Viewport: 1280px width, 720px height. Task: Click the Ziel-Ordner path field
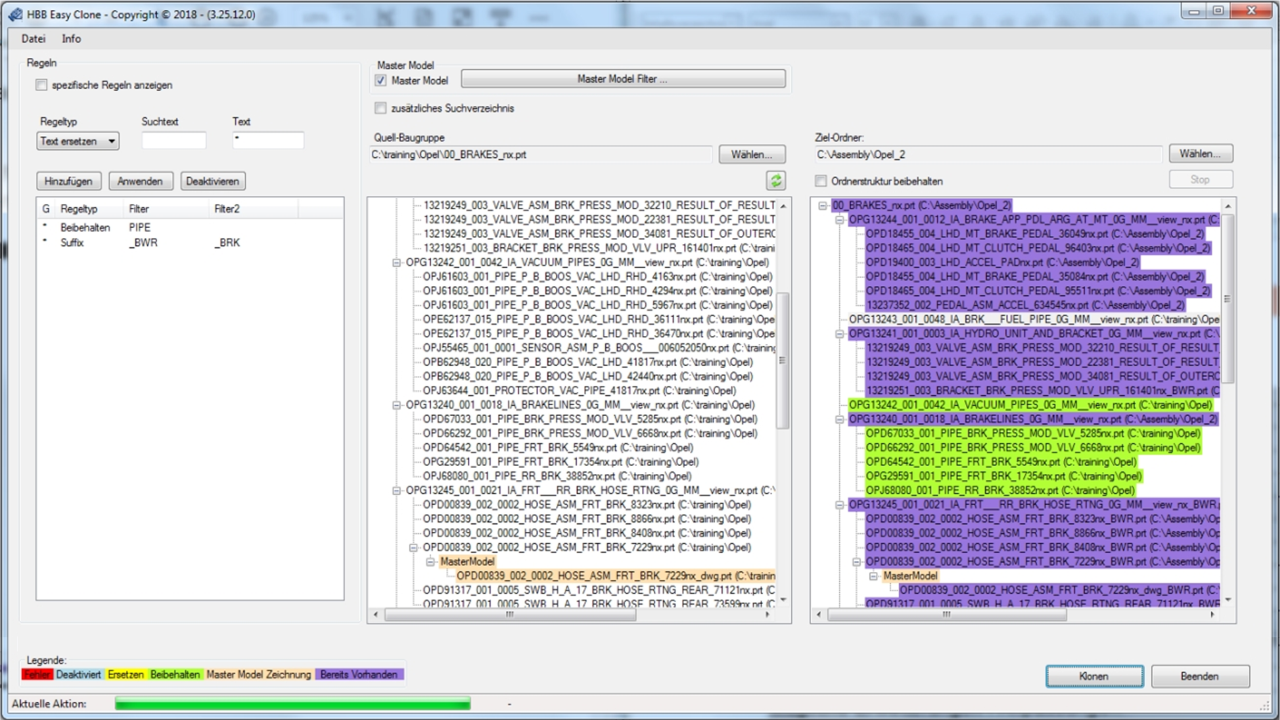click(x=988, y=155)
